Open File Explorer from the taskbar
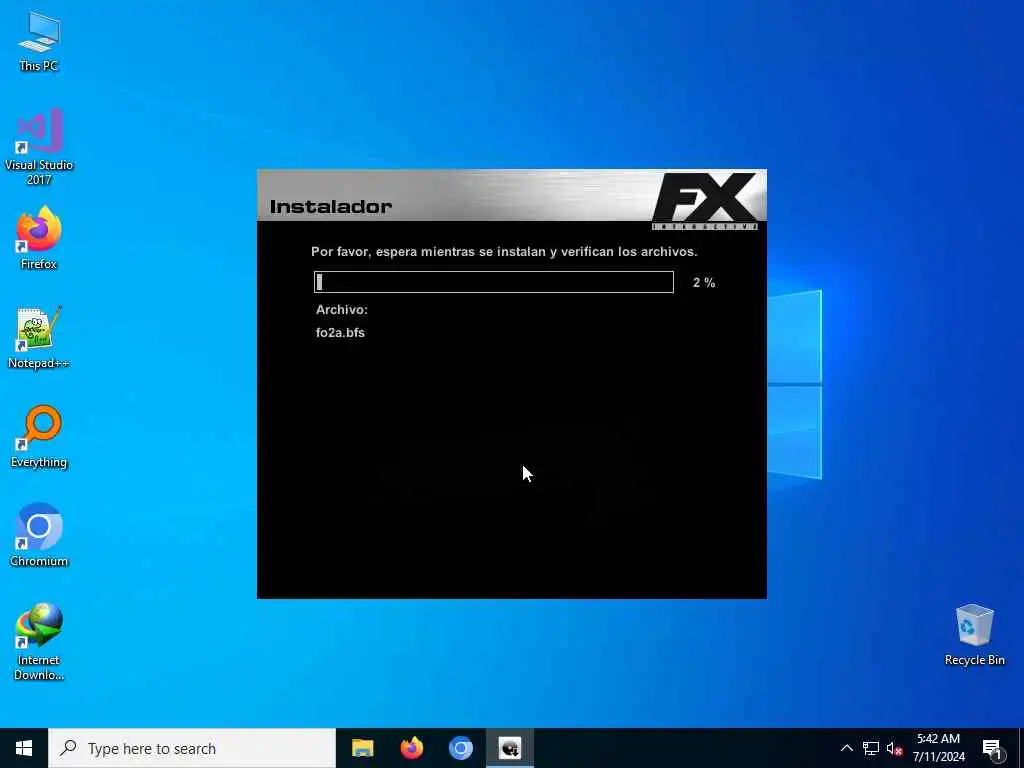Screen dimensions: 1024x768 [362, 748]
